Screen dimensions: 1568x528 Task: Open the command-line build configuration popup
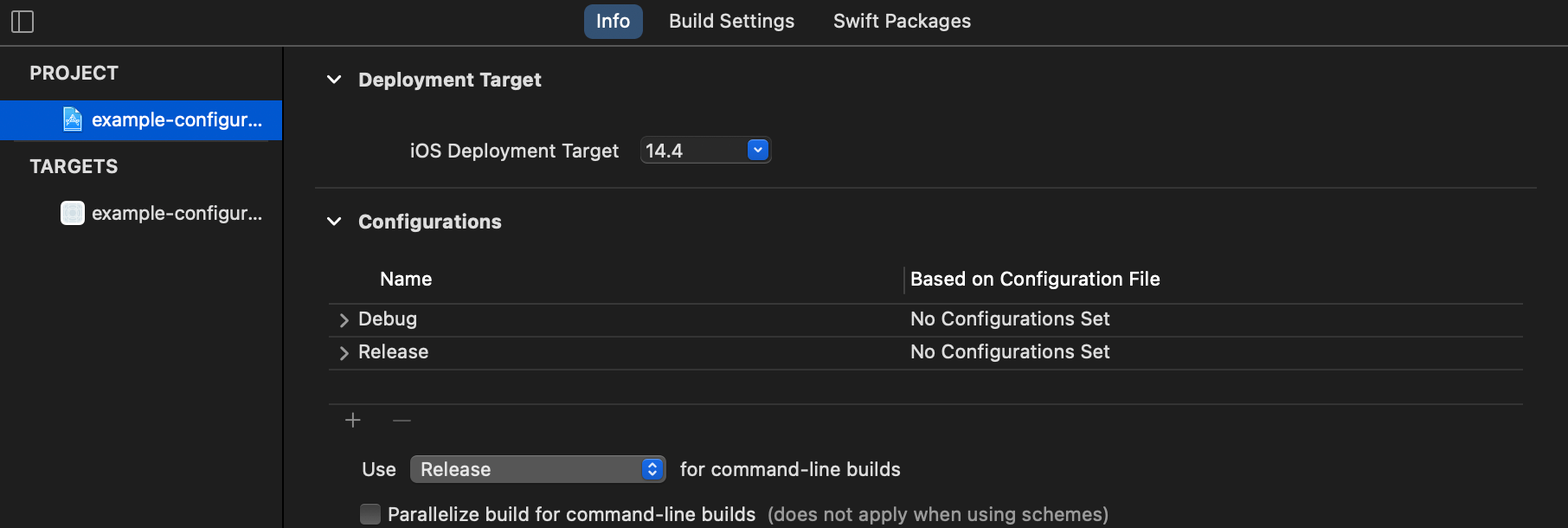tap(537, 469)
